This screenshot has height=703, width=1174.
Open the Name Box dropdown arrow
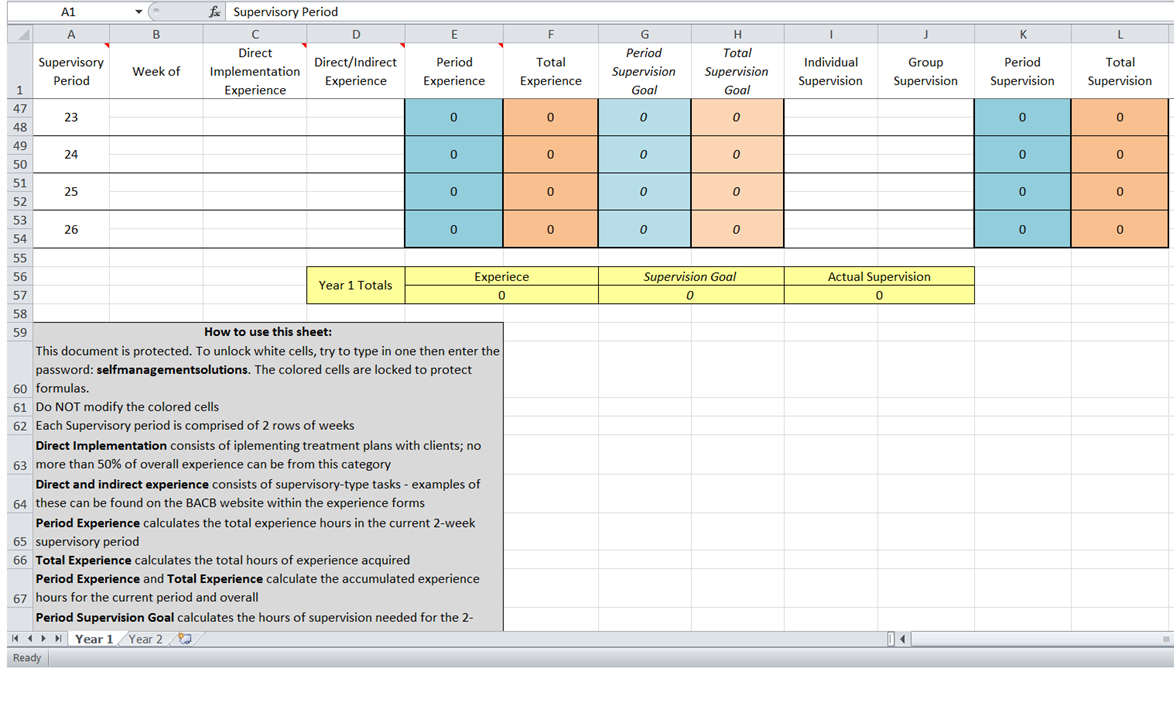click(139, 12)
